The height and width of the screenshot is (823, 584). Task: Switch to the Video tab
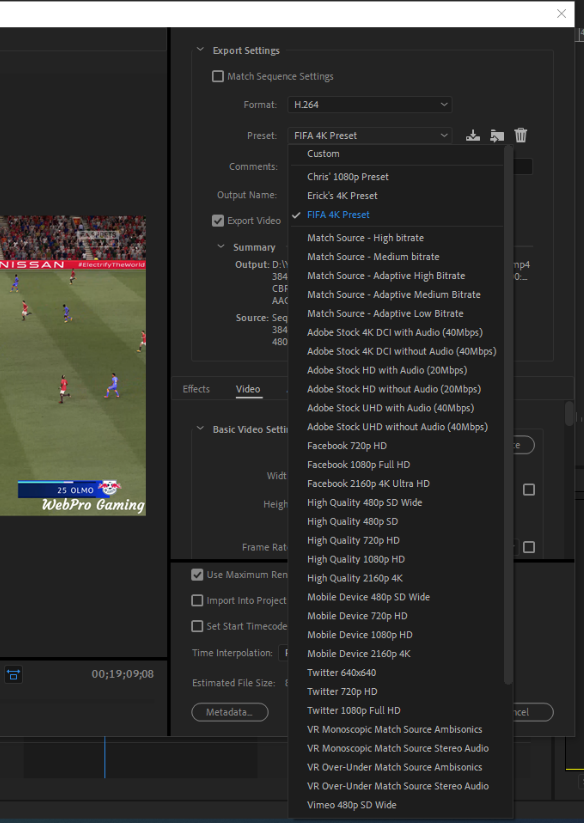[x=248, y=389]
